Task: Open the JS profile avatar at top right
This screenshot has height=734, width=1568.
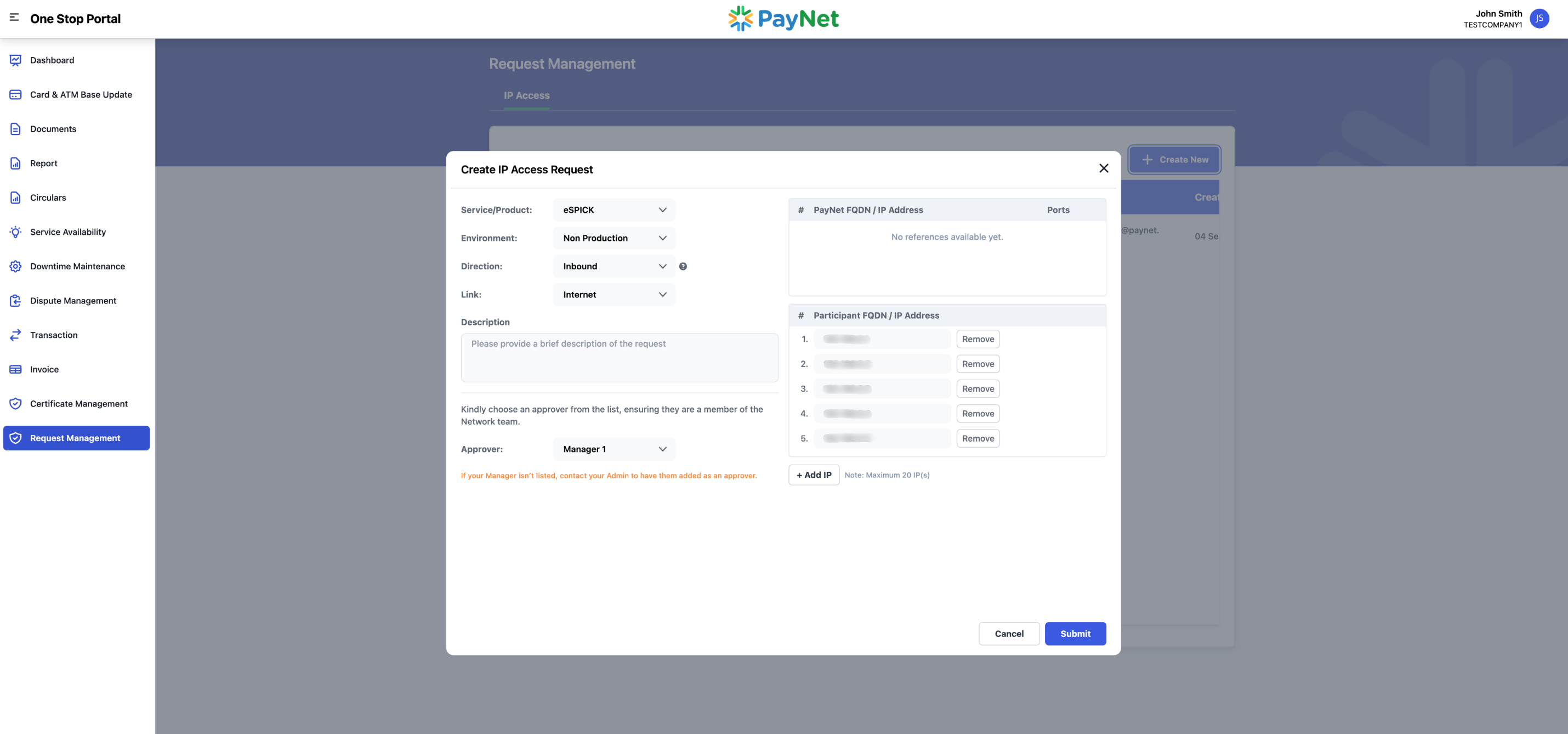Action: click(1539, 19)
